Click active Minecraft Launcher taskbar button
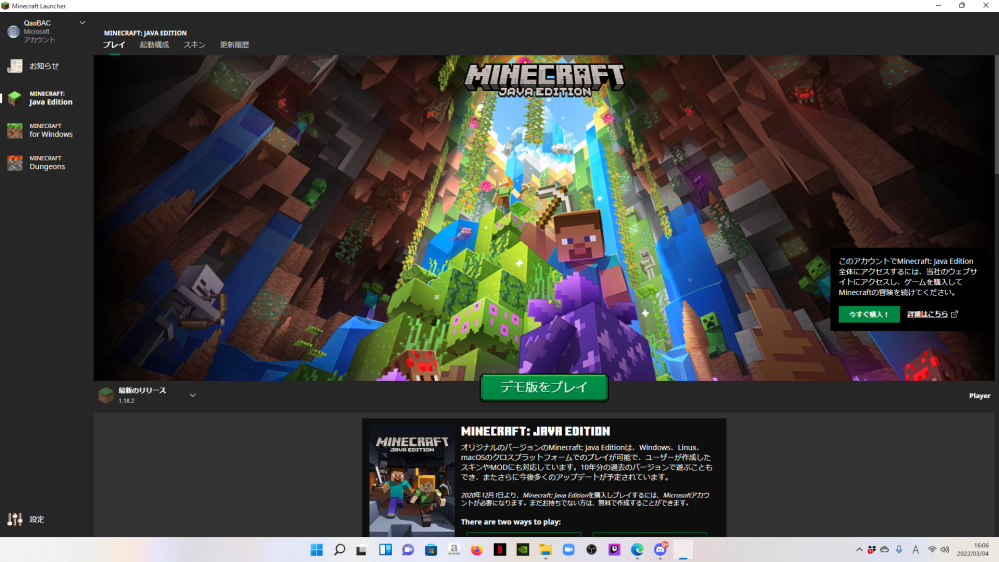999x562 pixels. click(x=683, y=550)
